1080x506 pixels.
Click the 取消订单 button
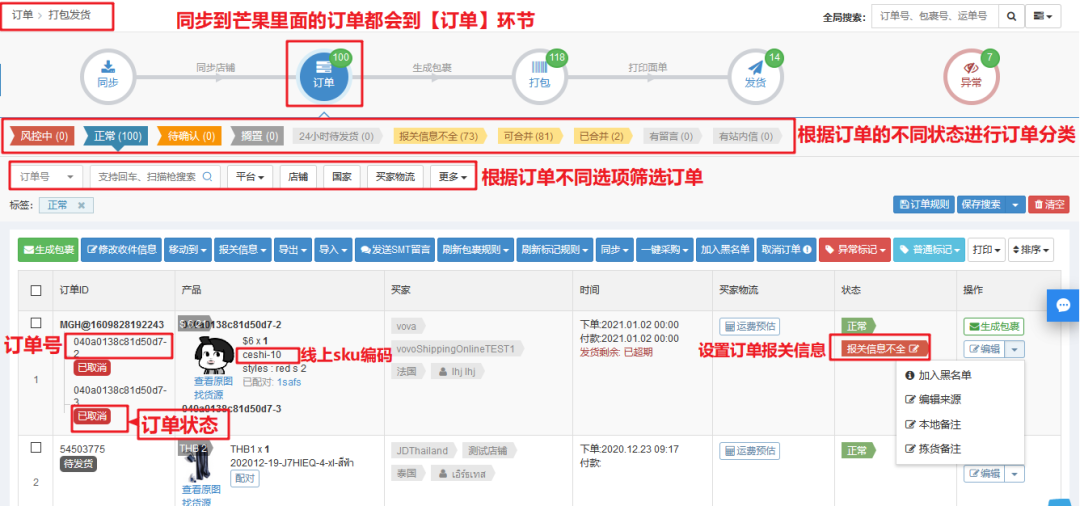tap(786, 250)
